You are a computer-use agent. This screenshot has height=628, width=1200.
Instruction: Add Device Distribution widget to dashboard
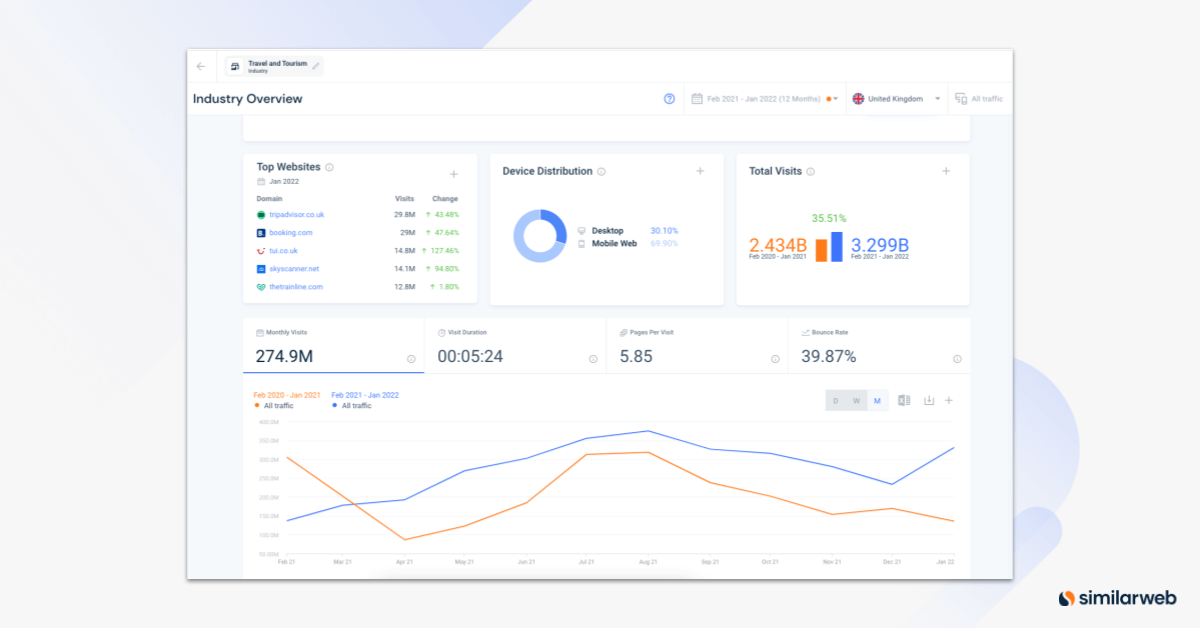[x=700, y=171]
